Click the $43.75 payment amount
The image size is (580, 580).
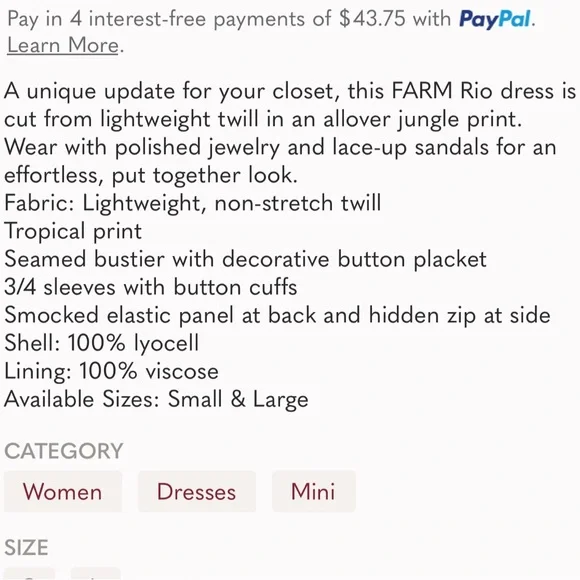point(372,18)
